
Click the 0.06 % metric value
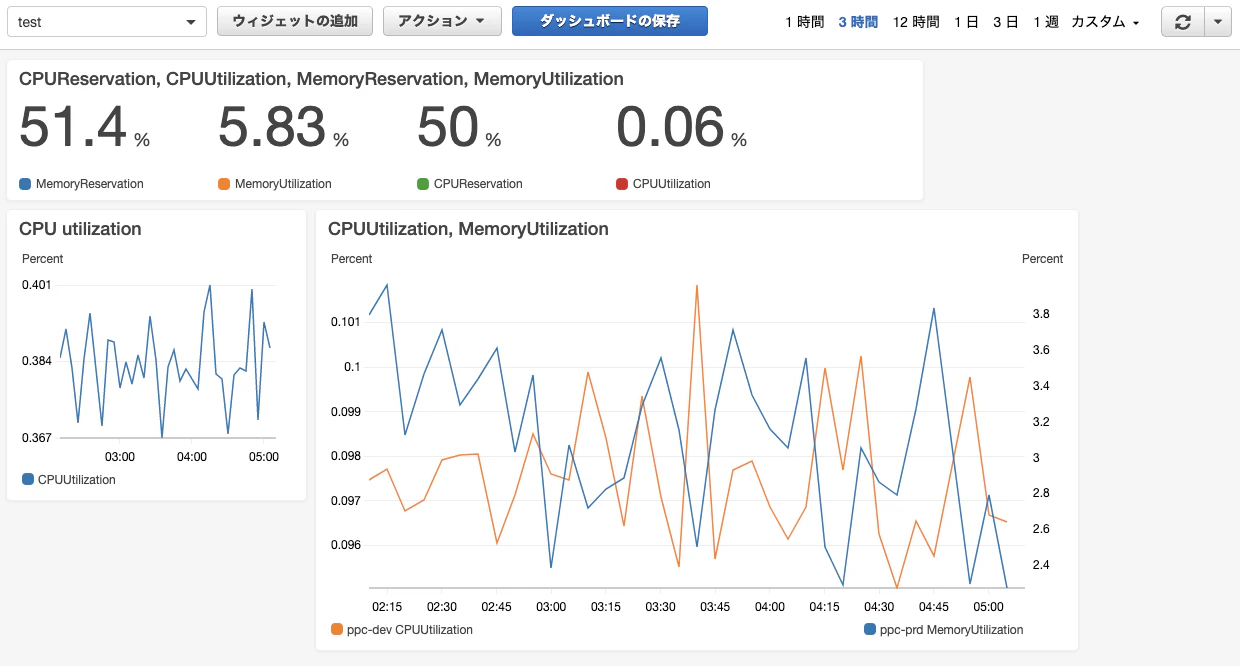[x=681, y=128]
